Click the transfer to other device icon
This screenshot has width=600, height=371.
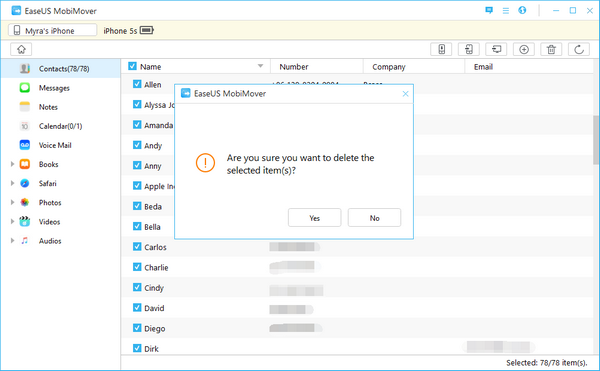point(469,49)
